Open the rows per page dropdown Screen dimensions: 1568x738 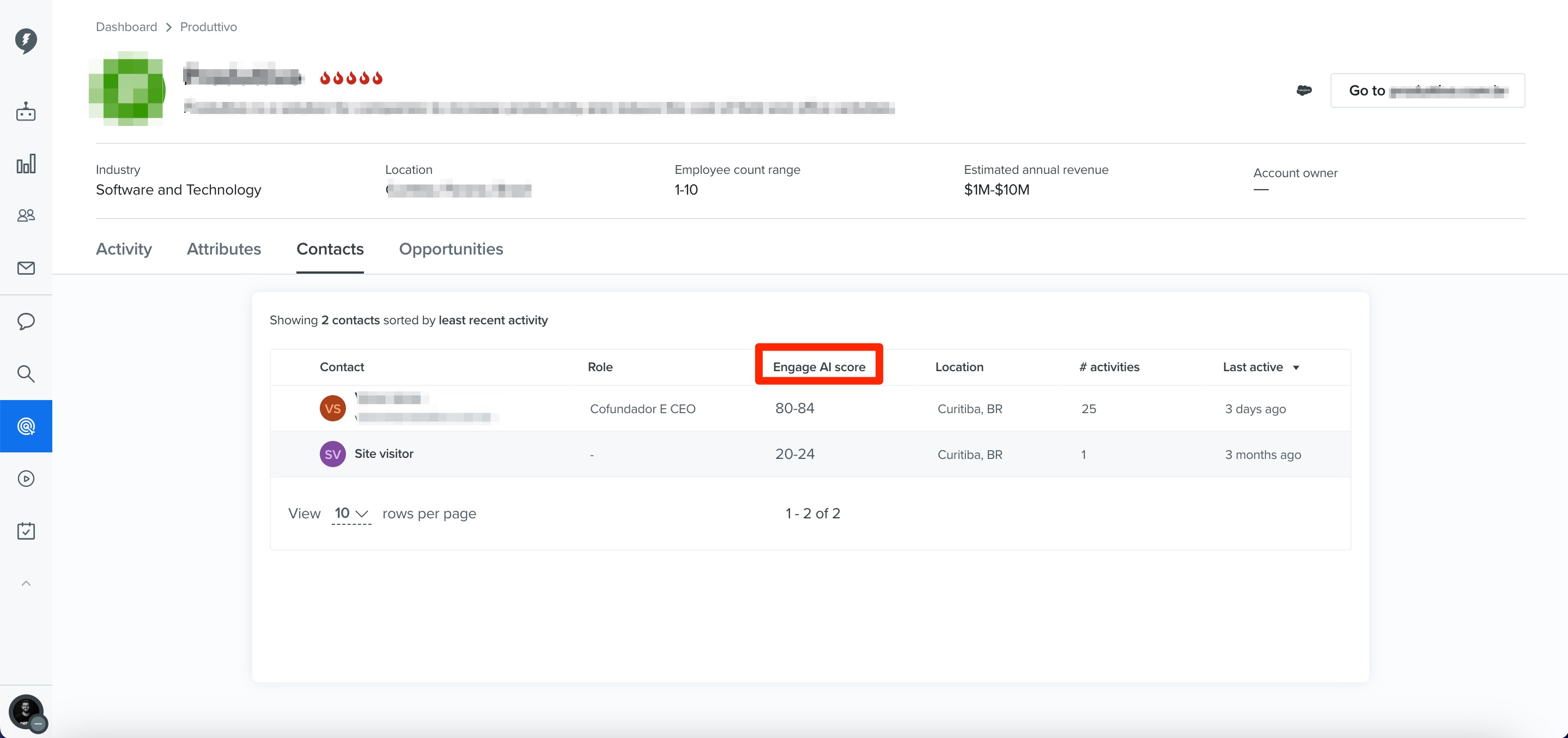pyautogui.click(x=351, y=513)
